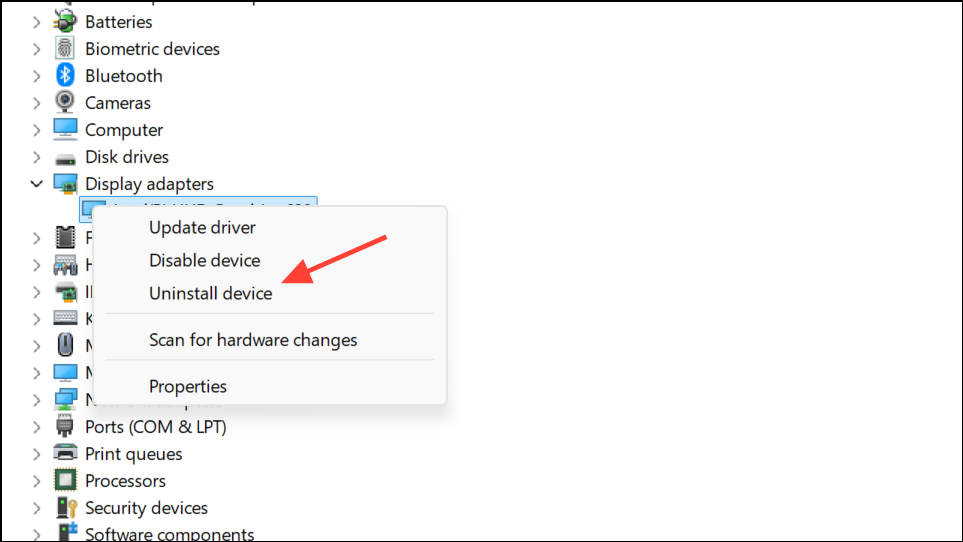Expand the Processors category chevron
Image resolution: width=963 pixels, height=542 pixels.
coord(37,481)
